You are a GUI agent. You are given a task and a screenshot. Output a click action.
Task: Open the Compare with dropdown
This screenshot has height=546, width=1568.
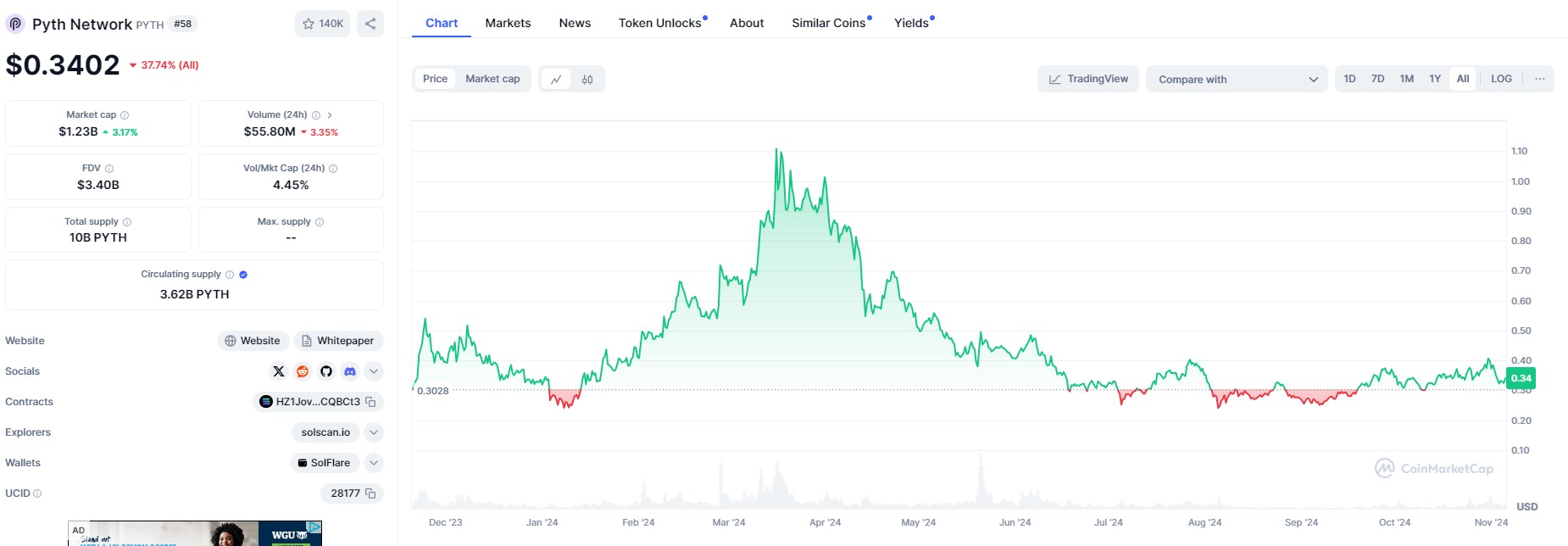(1237, 79)
